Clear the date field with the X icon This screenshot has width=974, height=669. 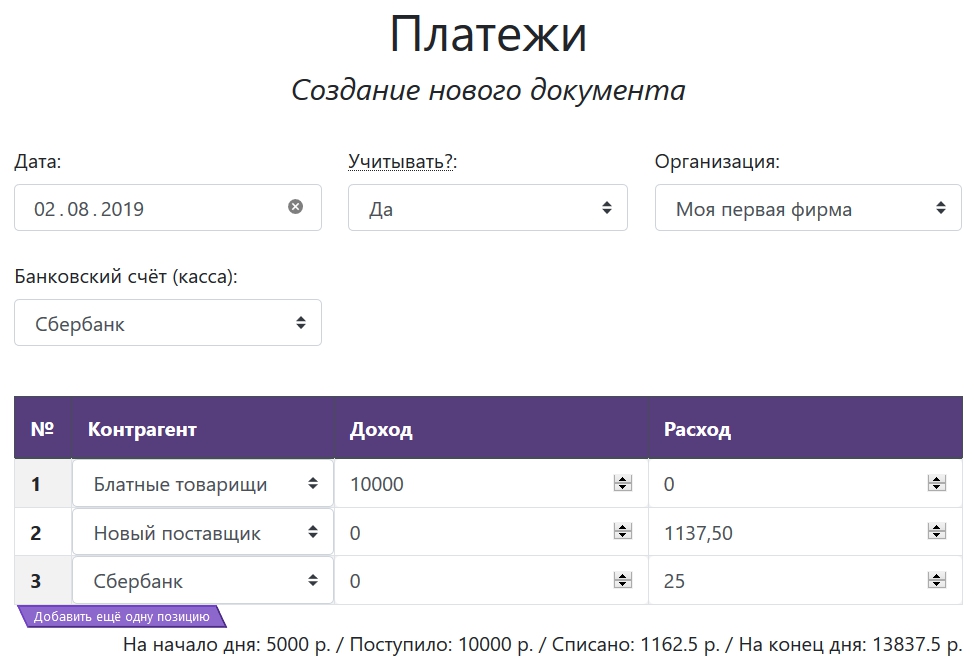pos(295,207)
